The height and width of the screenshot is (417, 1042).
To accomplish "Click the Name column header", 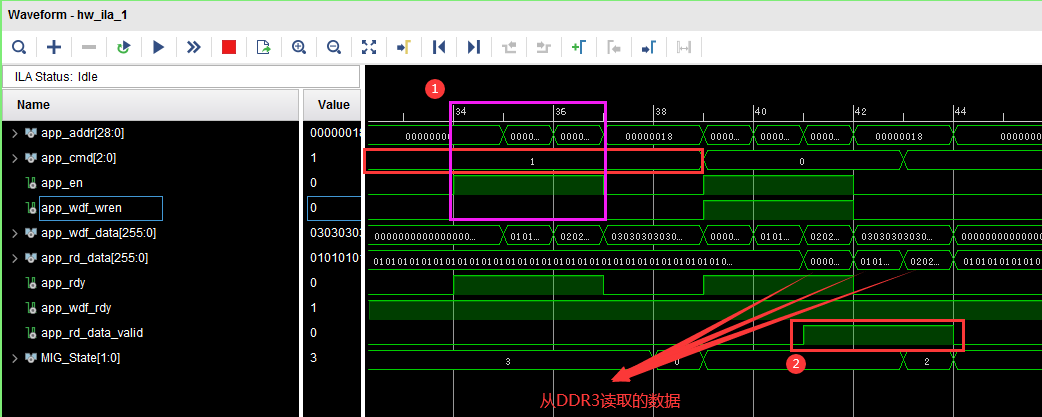I will tap(150, 105).
